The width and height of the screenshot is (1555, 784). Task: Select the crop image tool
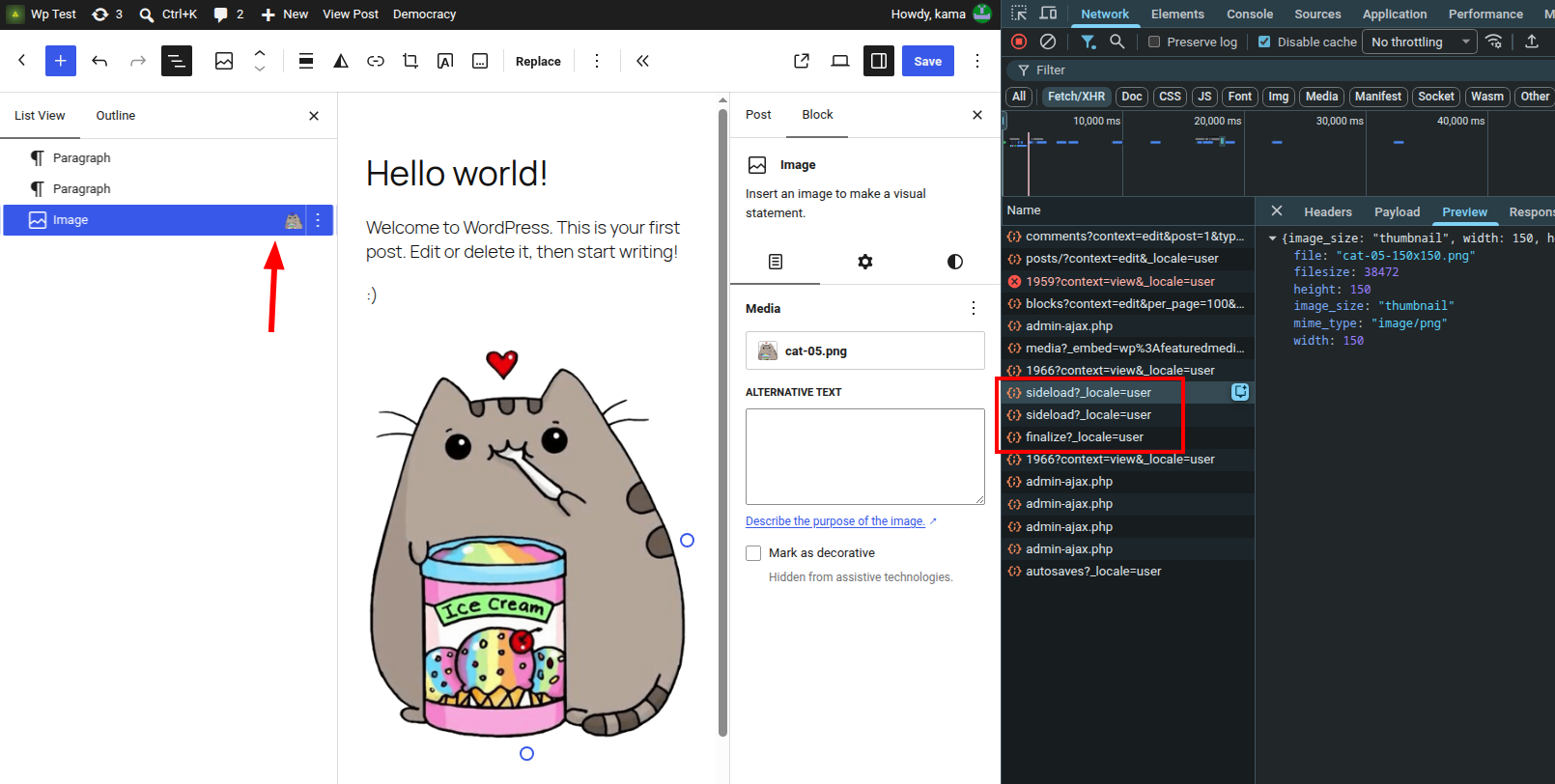410,61
